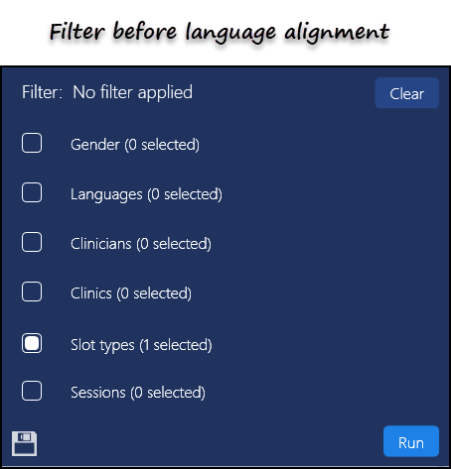451x469 pixels.
Task: Expand Clinicians (0 selected) options
Action: (x=141, y=244)
